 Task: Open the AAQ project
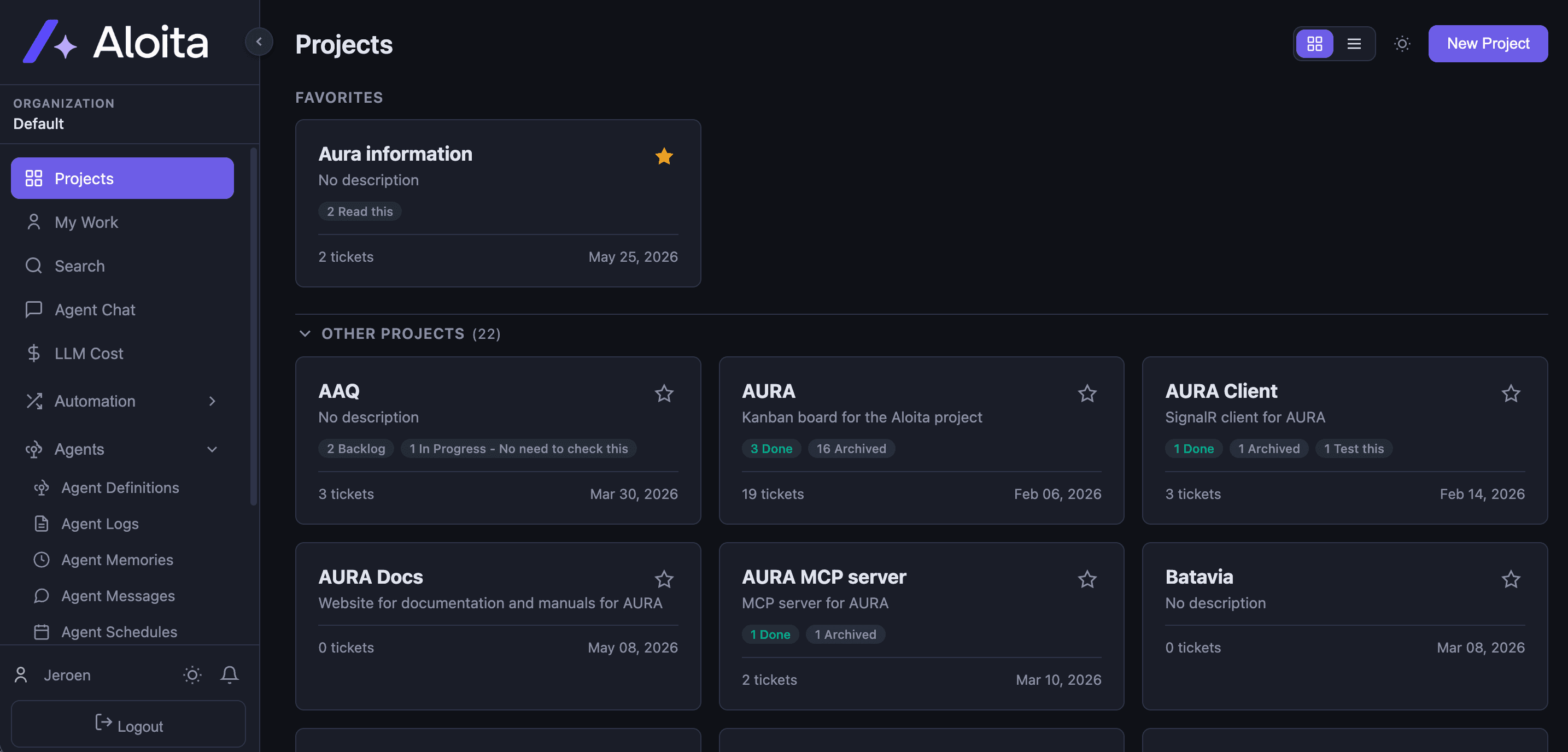tap(498, 440)
